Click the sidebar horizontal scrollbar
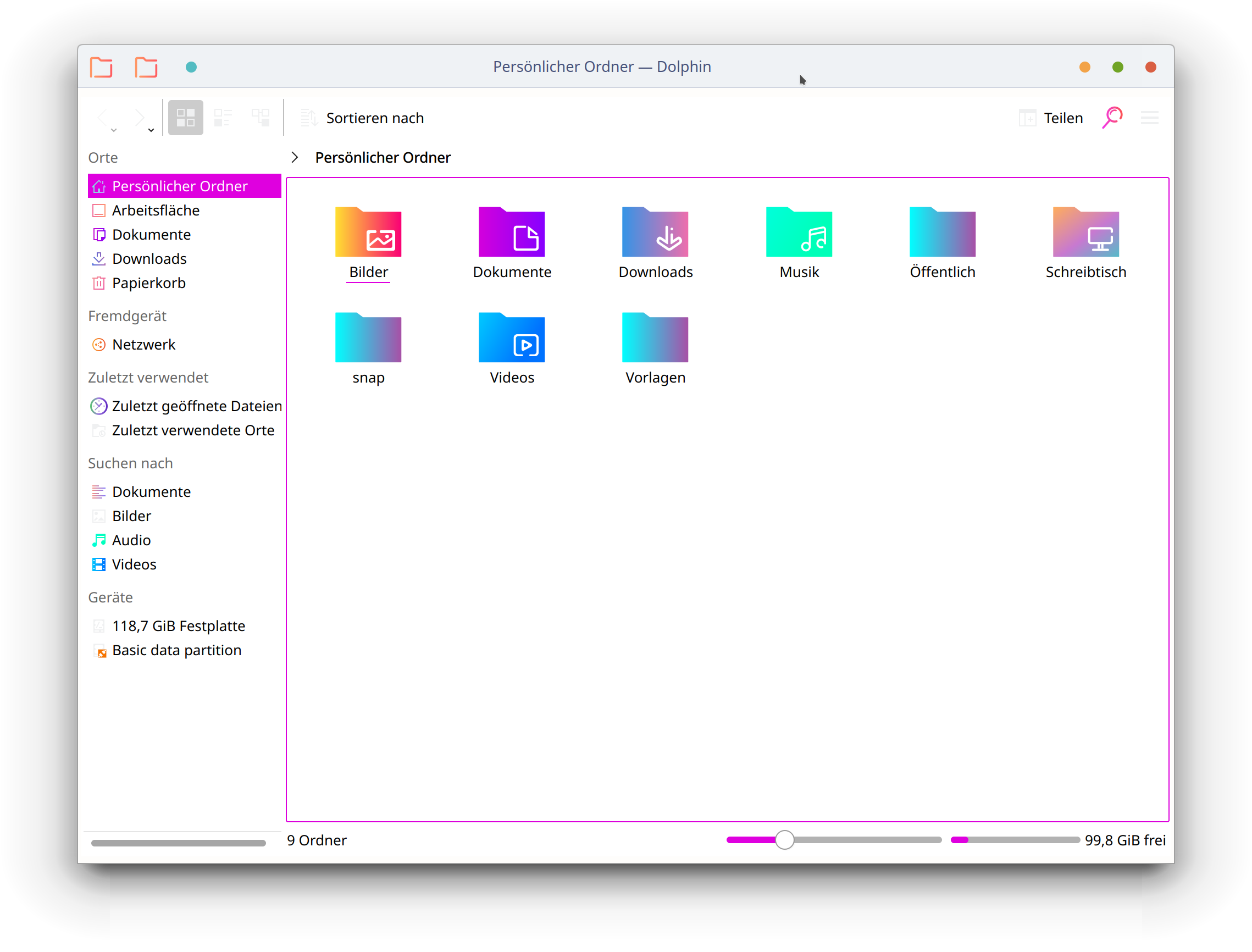Screen dimensions: 1252x952 (179, 843)
